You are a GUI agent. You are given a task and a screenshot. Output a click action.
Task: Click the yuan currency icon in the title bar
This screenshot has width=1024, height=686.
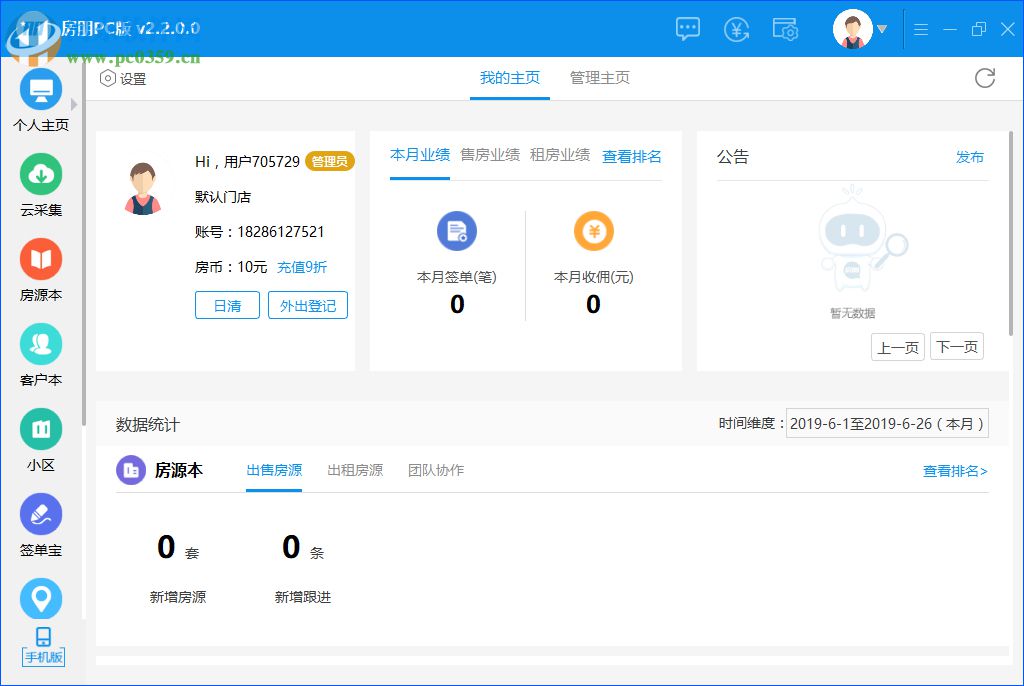737,29
